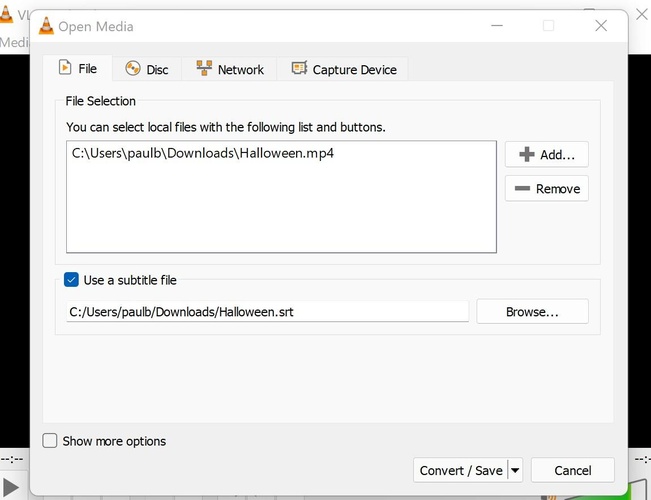
Task: Click the Remove file button
Action: (546, 189)
